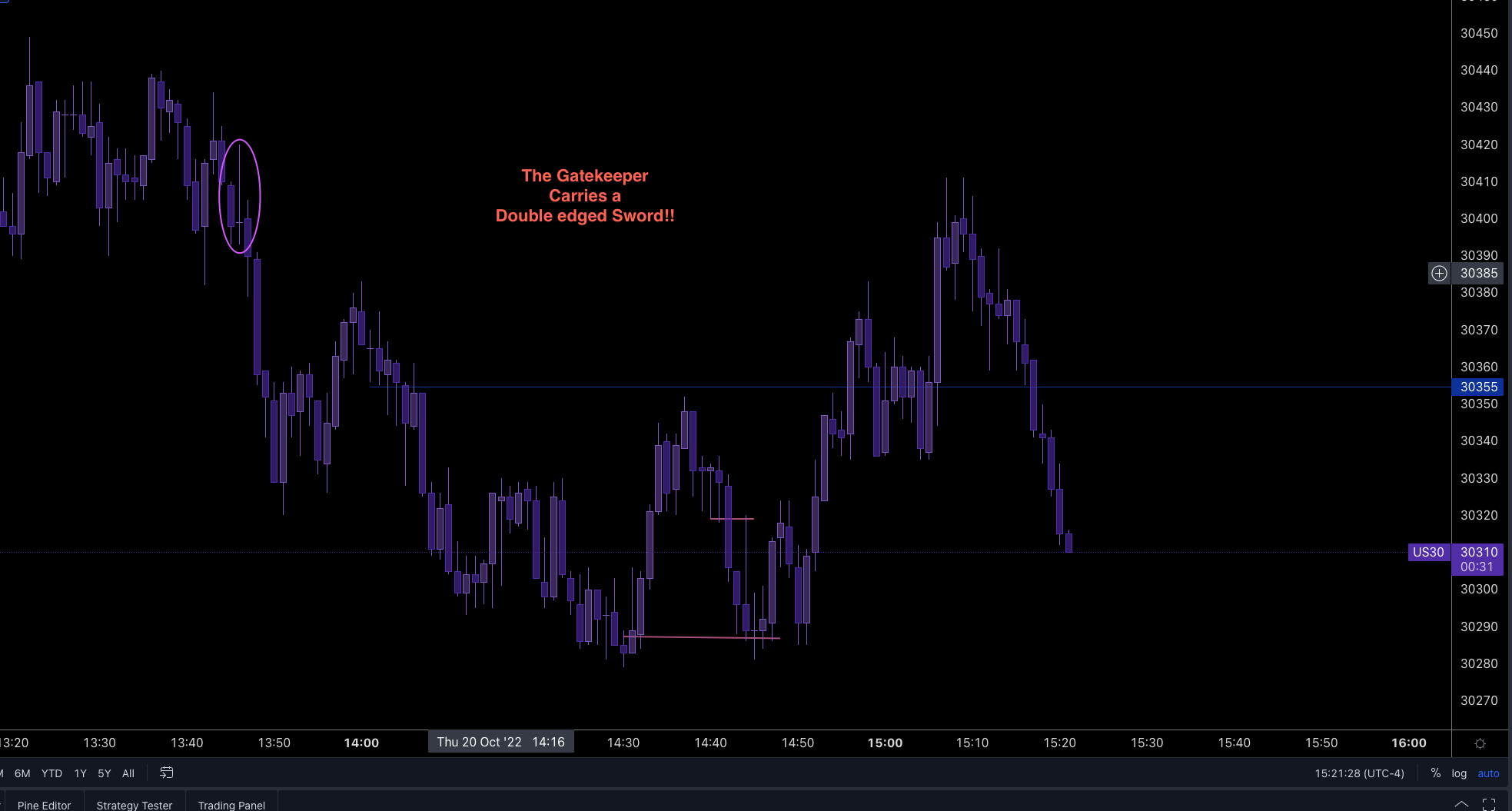This screenshot has height=811, width=1512.
Task: Click the 30400 label on the price axis
Action: pyautogui.click(x=1479, y=218)
